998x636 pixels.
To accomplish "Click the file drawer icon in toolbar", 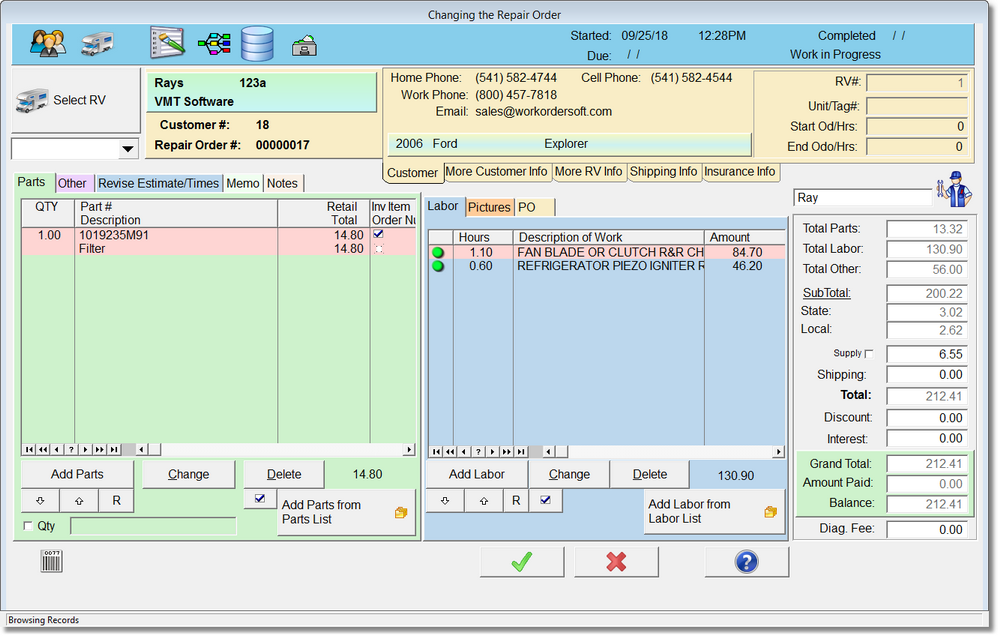I will 304,46.
